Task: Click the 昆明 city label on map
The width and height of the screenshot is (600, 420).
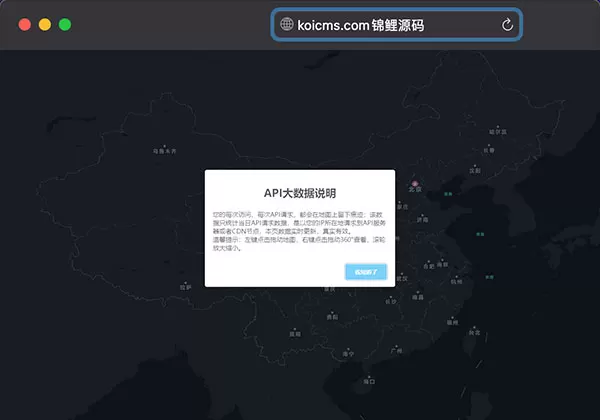Action: pyautogui.click(x=295, y=334)
